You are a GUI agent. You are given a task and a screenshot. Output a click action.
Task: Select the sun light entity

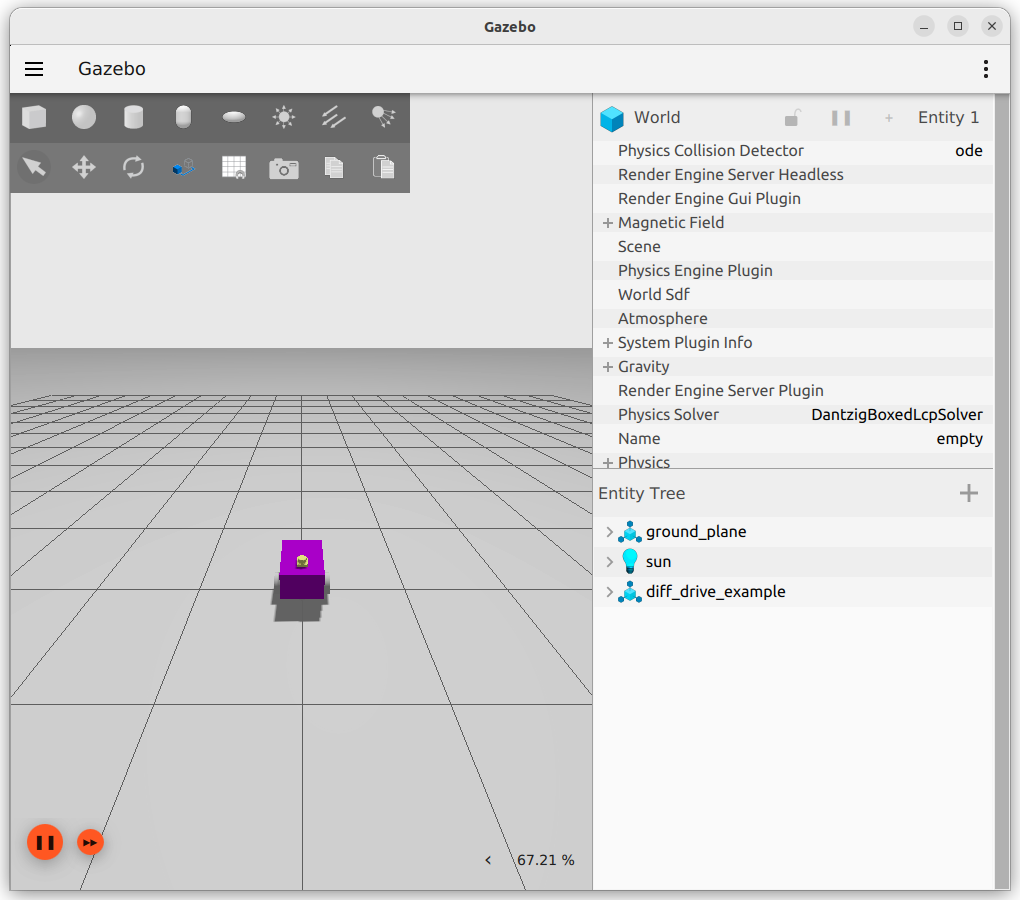point(658,562)
